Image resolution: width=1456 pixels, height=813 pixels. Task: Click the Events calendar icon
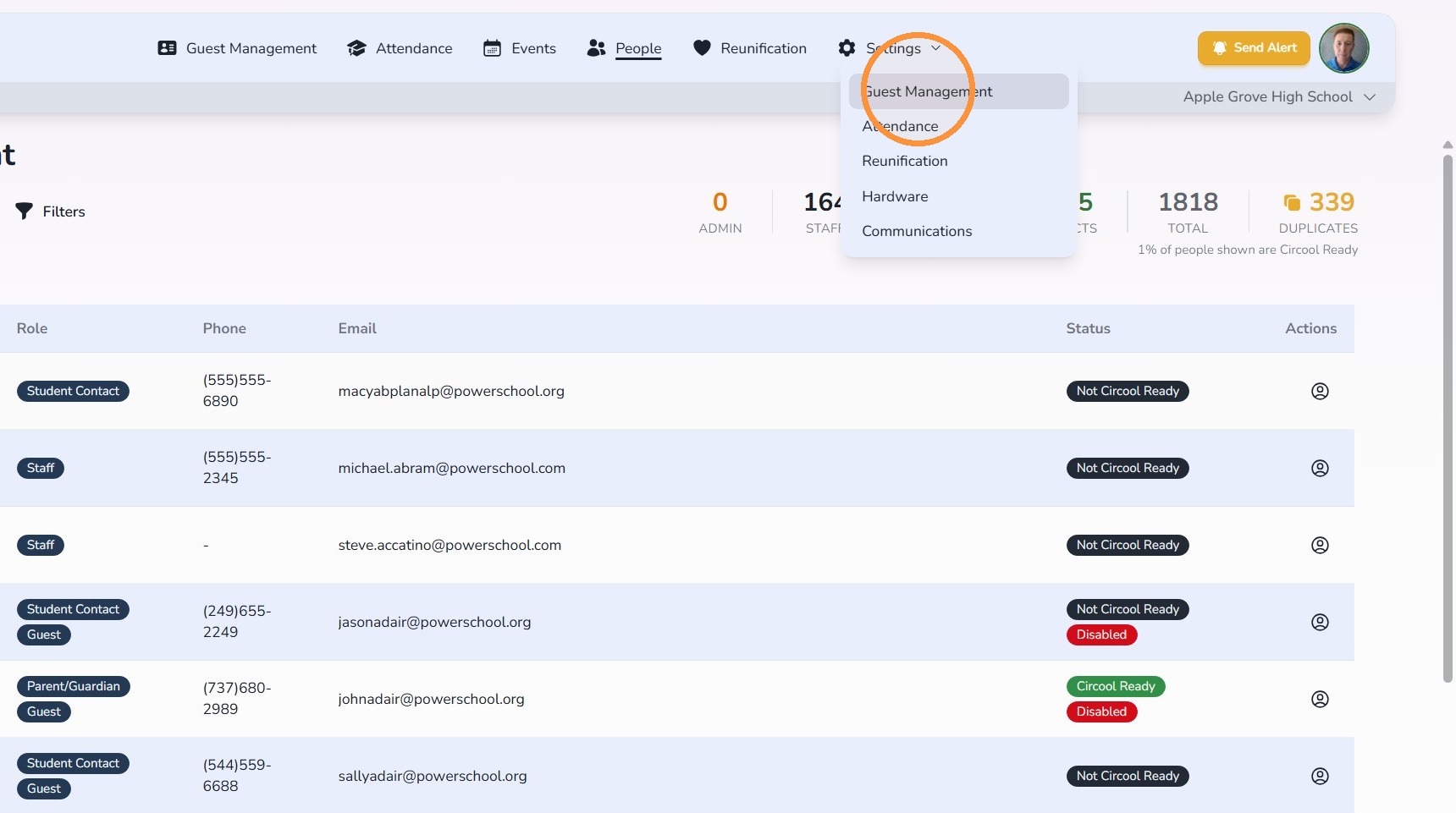pos(492,48)
